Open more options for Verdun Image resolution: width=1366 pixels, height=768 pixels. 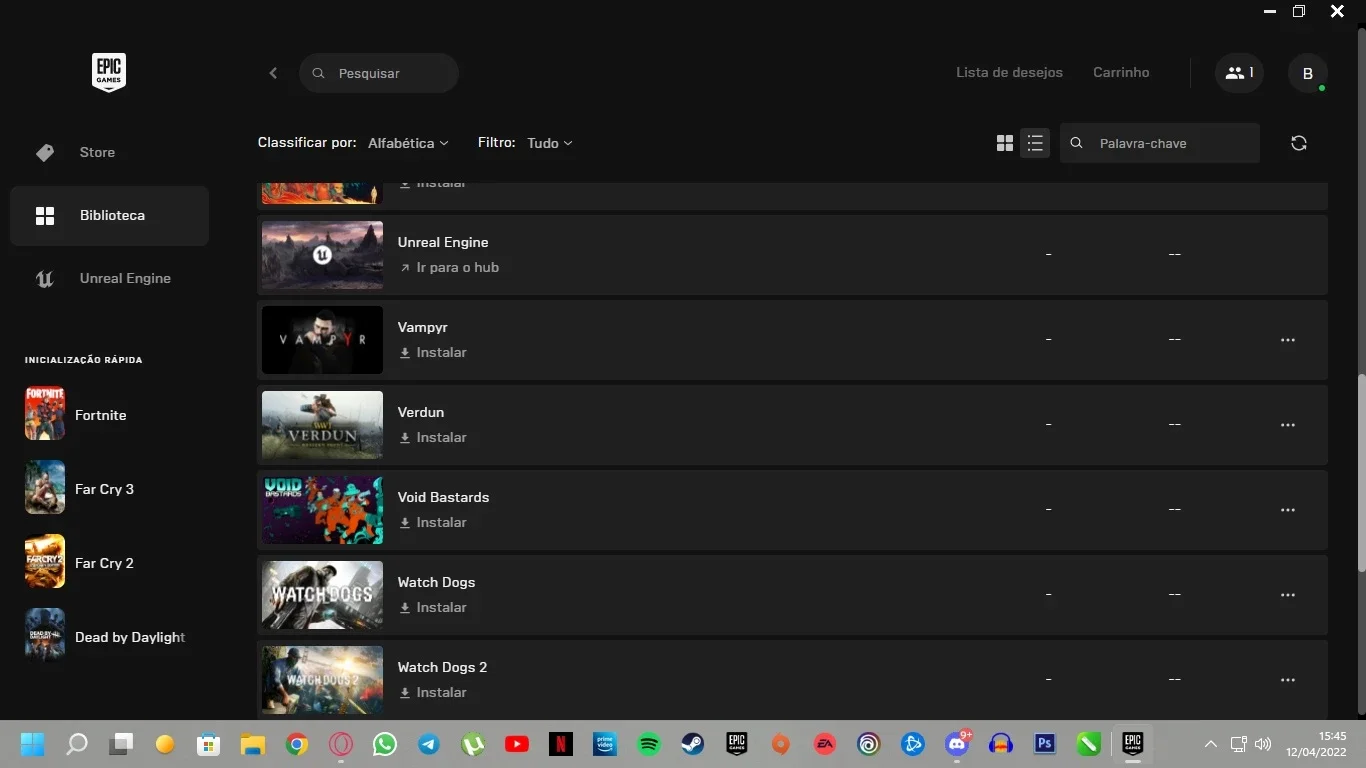1288,425
